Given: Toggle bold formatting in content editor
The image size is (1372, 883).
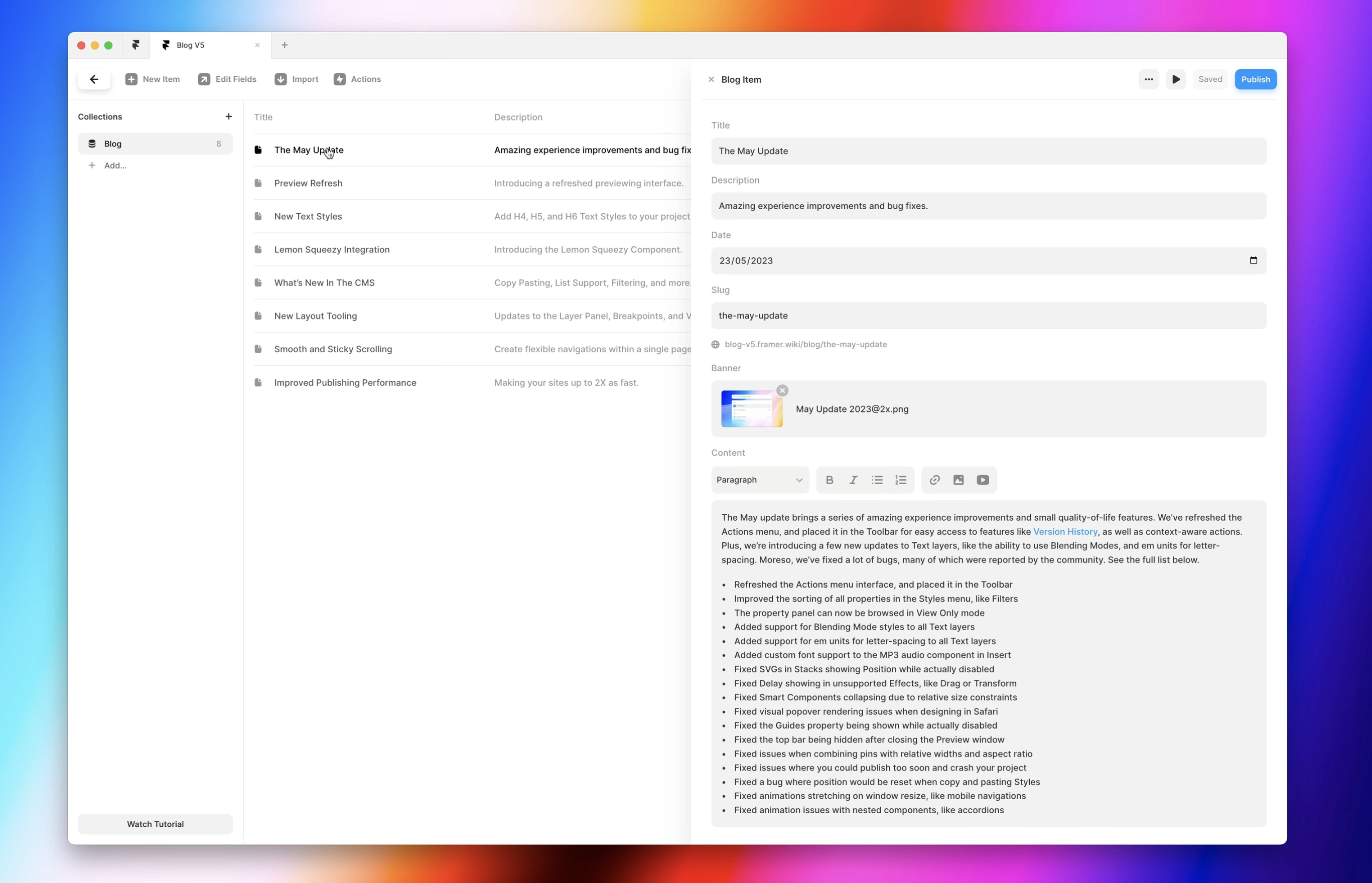Looking at the screenshot, I should [829, 480].
